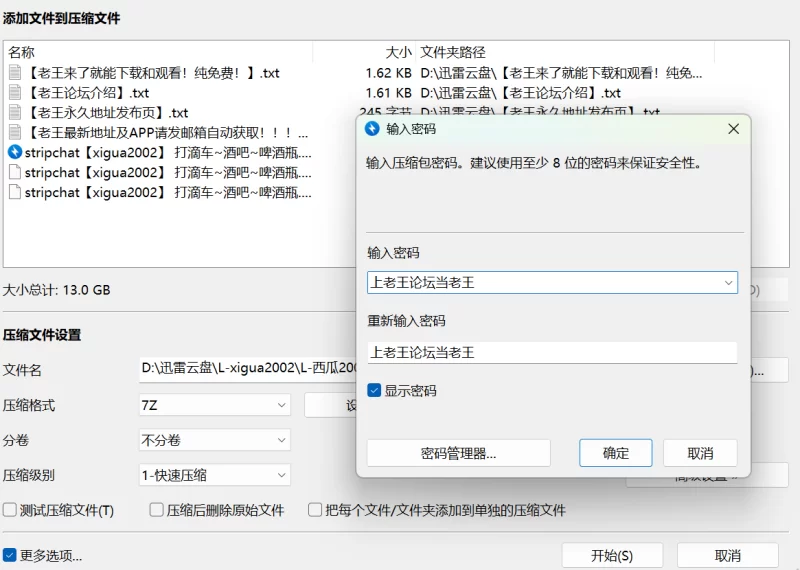Click the 文件名 path field
800x570 pixels.
click(x=247, y=368)
